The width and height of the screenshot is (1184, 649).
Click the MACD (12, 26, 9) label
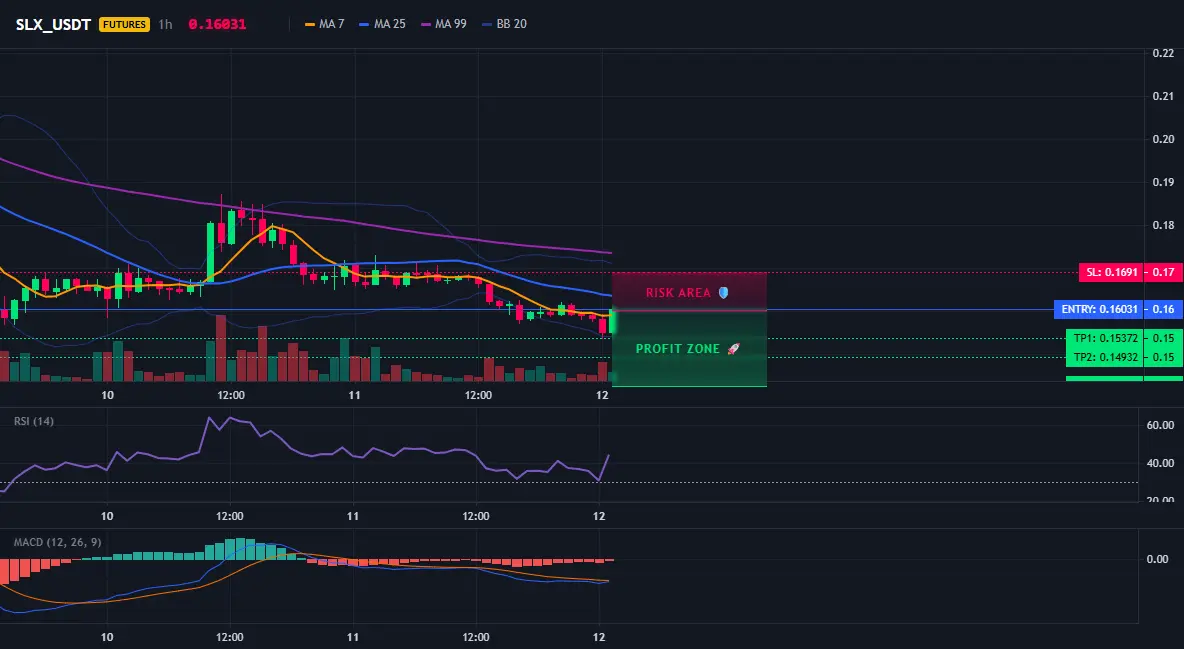(x=57, y=542)
